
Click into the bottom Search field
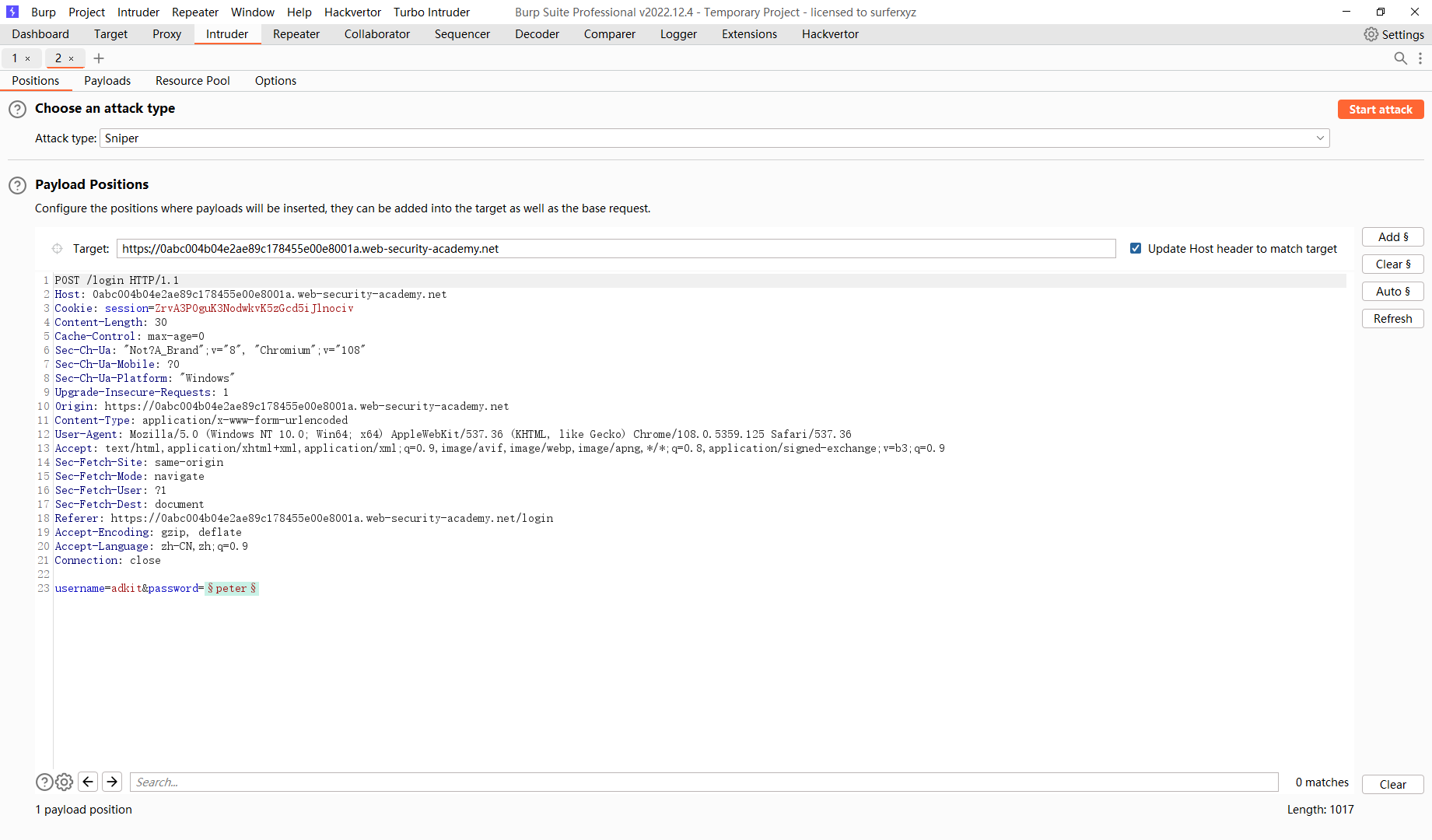[x=704, y=782]
